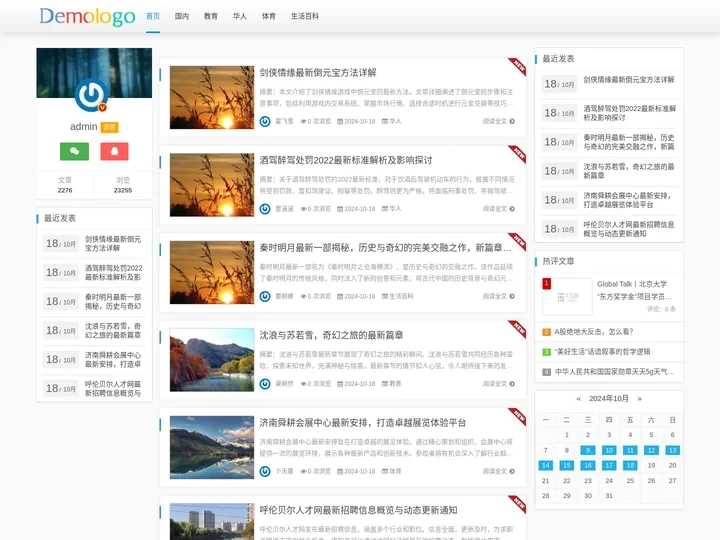Viewport: 720px width, 540px height.
Task: Open hot article A股绝地大反击，怎么看?
Action: [594, 331]
